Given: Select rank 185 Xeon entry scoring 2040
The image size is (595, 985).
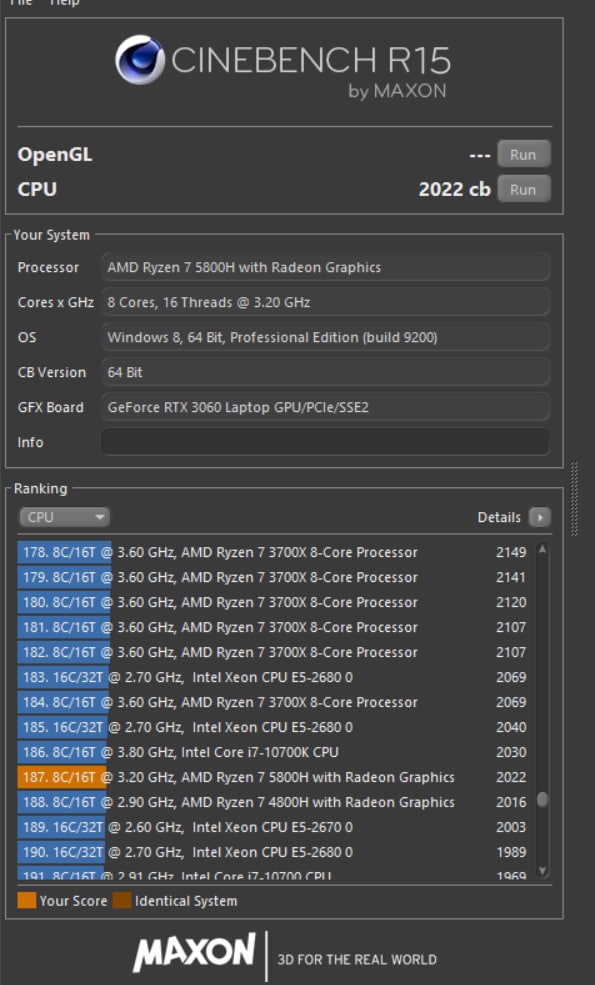Looking at the screenshot, I should tap(272, 727).
